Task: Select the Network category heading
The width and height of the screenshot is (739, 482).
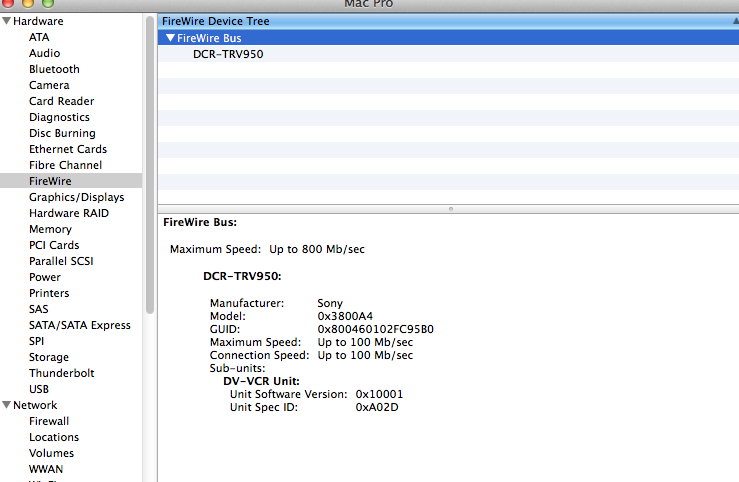Action: (x=35, y=406)
